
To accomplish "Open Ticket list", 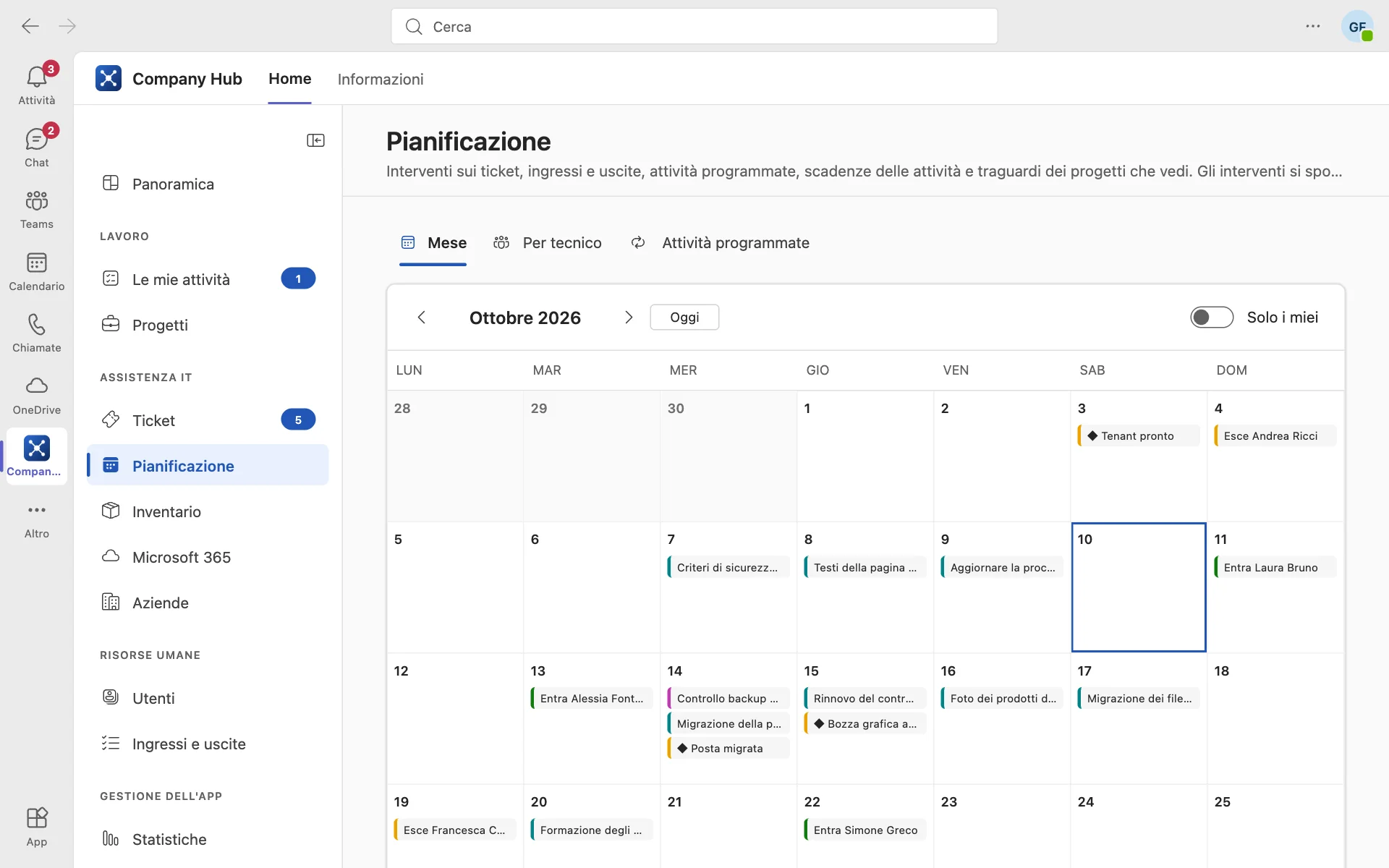I will [208, 420].
